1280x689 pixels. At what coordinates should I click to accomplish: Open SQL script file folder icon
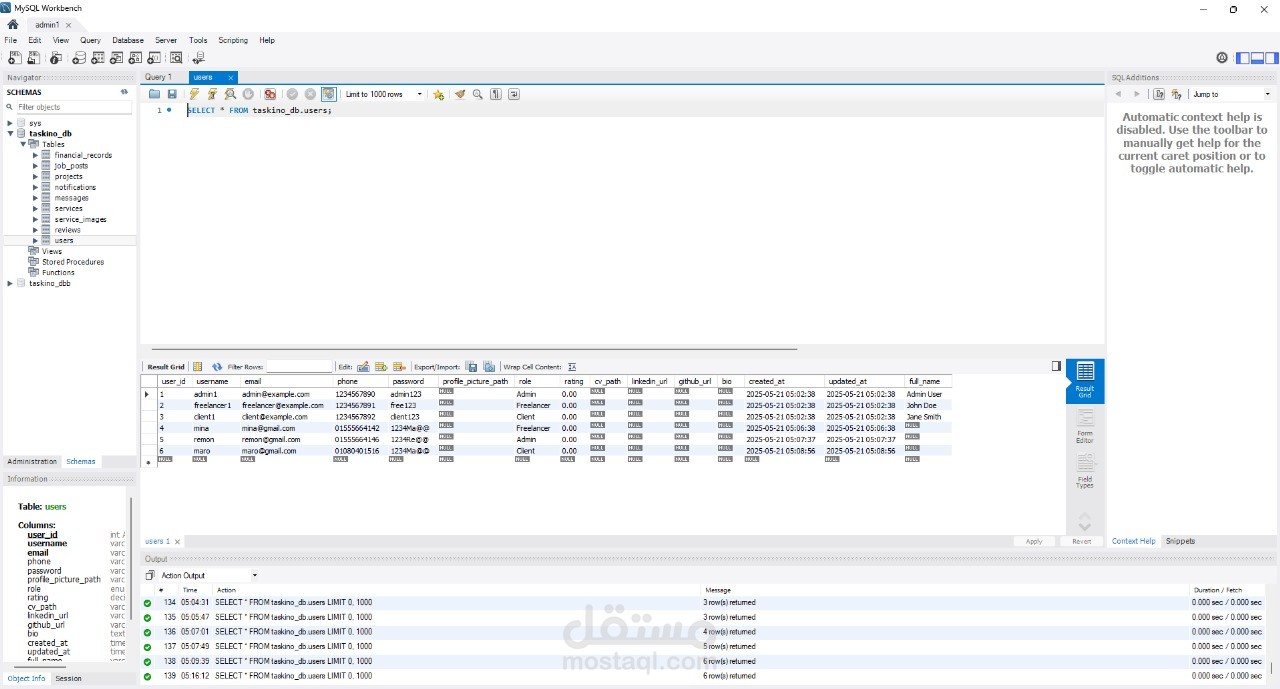click(x=154, y=94)
